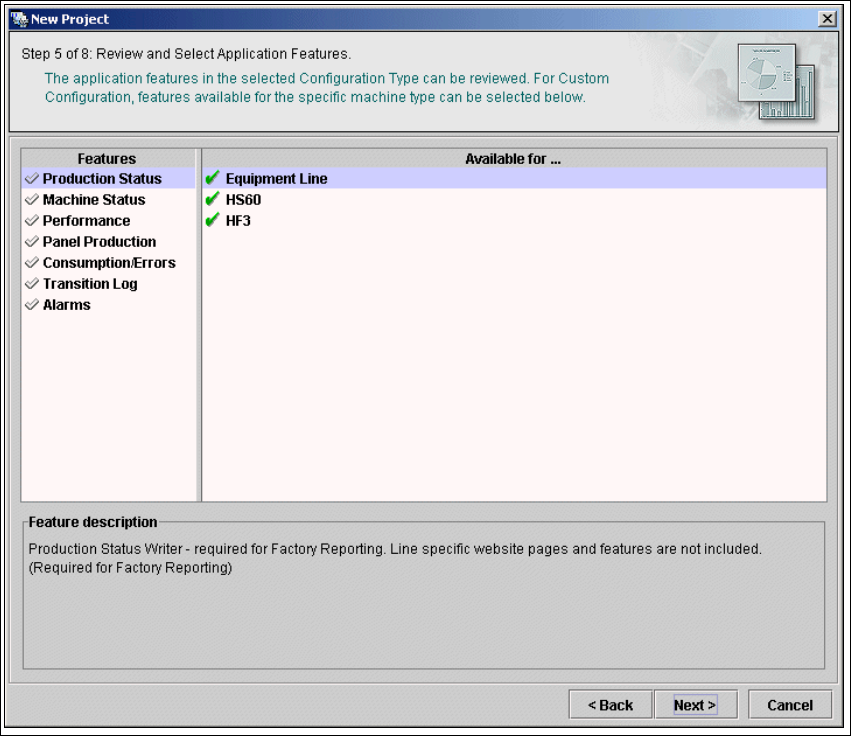The height and width of the screenshot is (736, 851).
Task: Click the checkmark icon beside Alarms
Action: (x=32, y=304)
